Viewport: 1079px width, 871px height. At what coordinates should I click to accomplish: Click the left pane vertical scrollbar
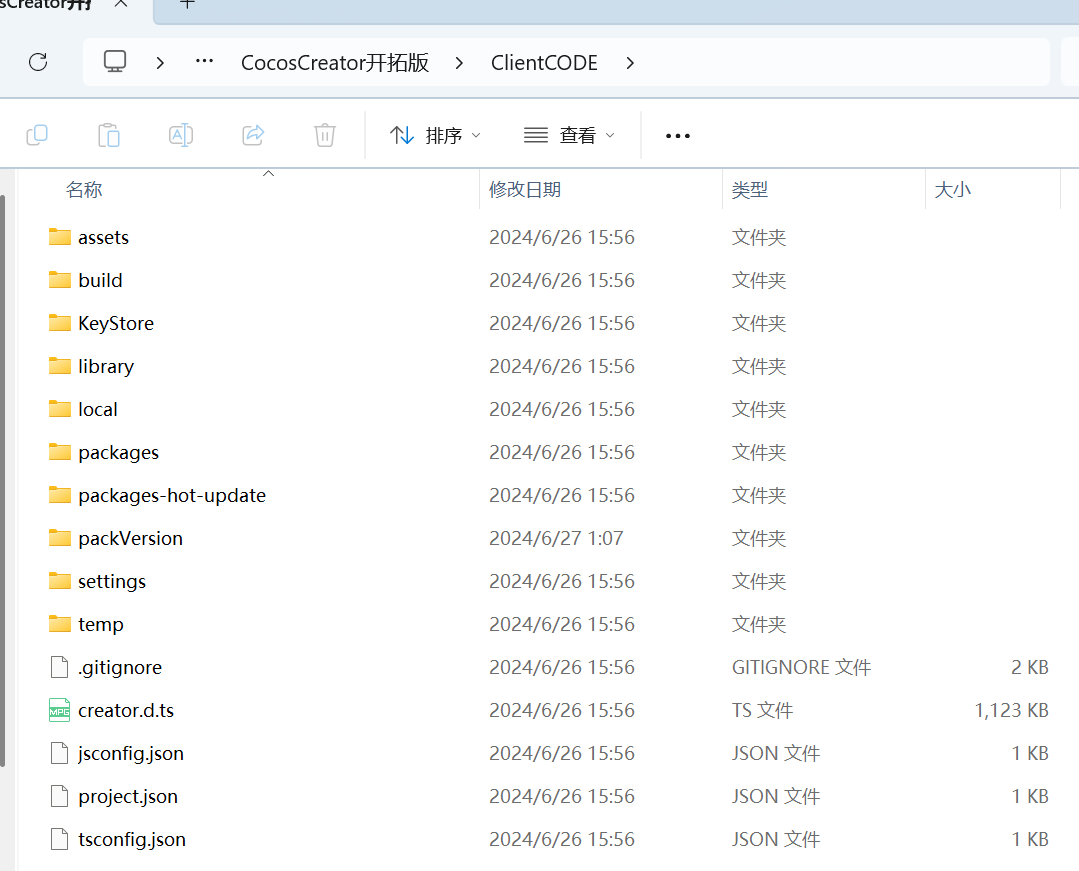pyautogui.click(x=3, y=480)
